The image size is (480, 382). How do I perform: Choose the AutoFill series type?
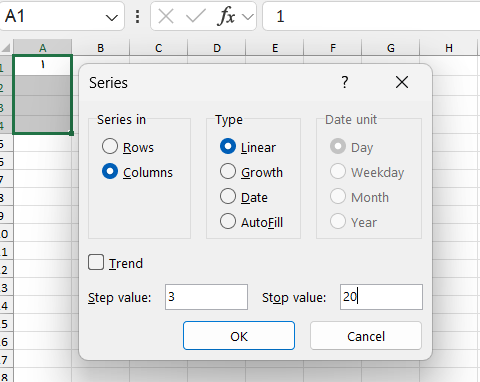pyautogui.click(x=228, y=221)
